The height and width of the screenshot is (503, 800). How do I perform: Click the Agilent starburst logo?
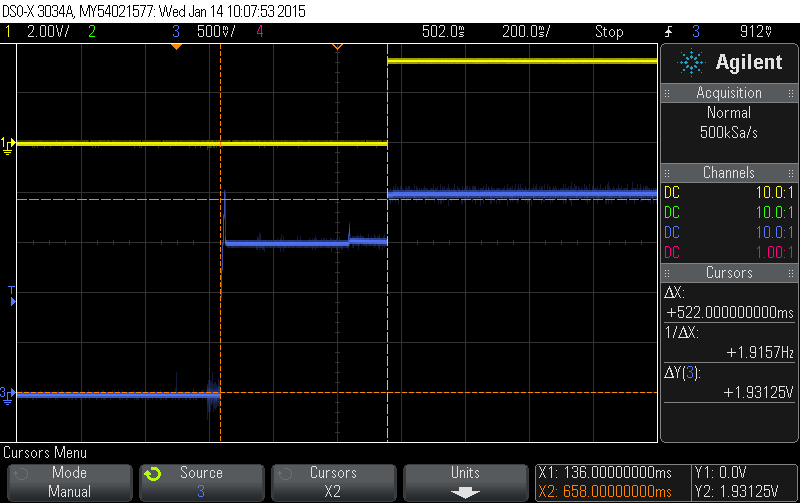coord(691,62)
